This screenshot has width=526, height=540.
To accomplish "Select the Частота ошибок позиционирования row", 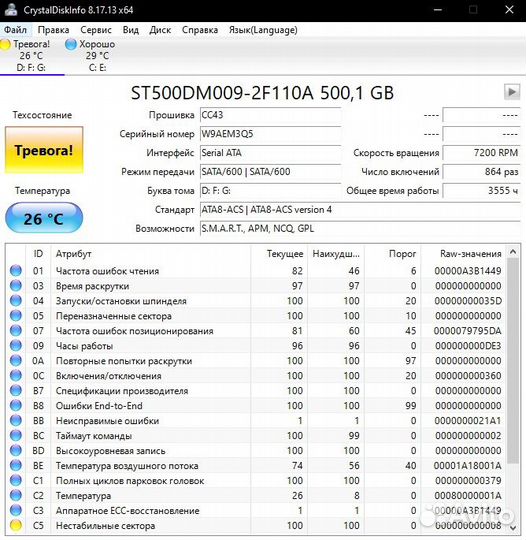I will tap(256, 331).
